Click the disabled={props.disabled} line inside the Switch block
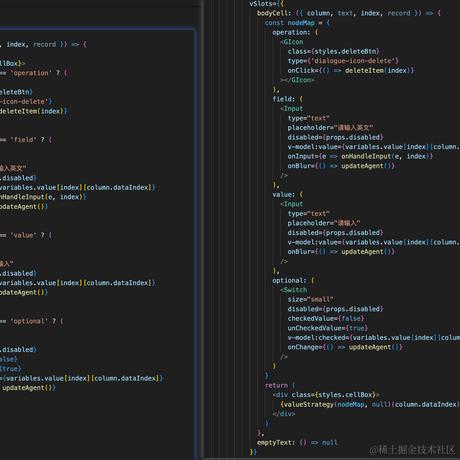460x460 pixels. pyautogui.click(x=335, y=309)
